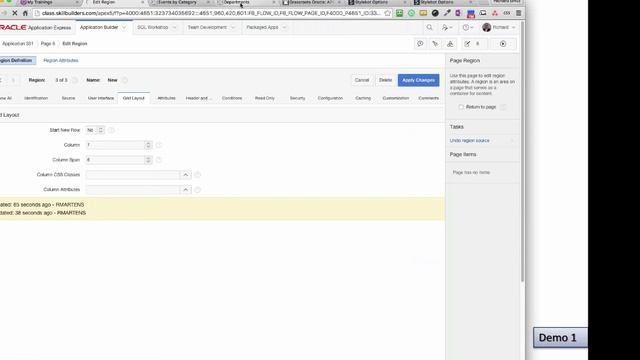This screenshot has width=640, height=360.
Task: Open the Shared Components icon
Action: pos(450,44)
